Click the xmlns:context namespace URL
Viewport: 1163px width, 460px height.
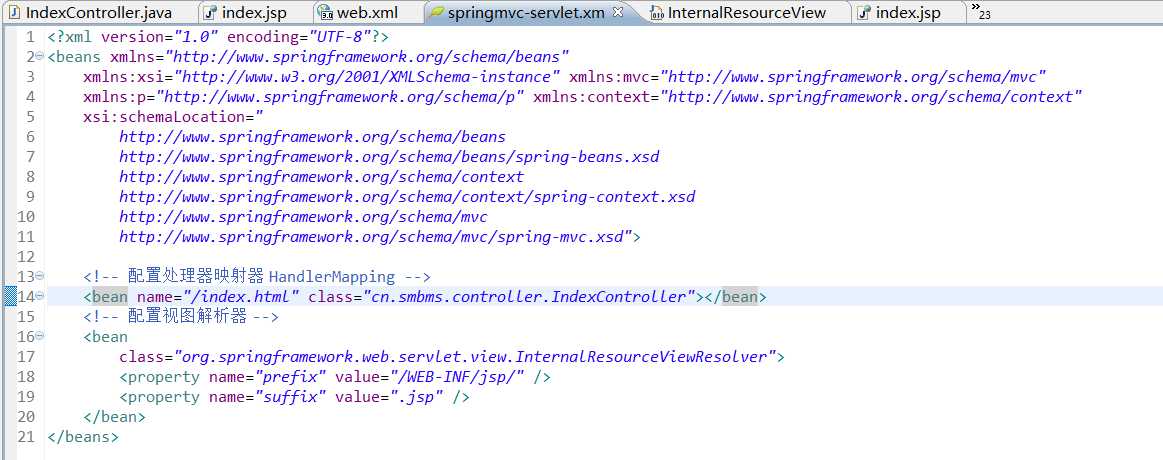coord(872,96)
